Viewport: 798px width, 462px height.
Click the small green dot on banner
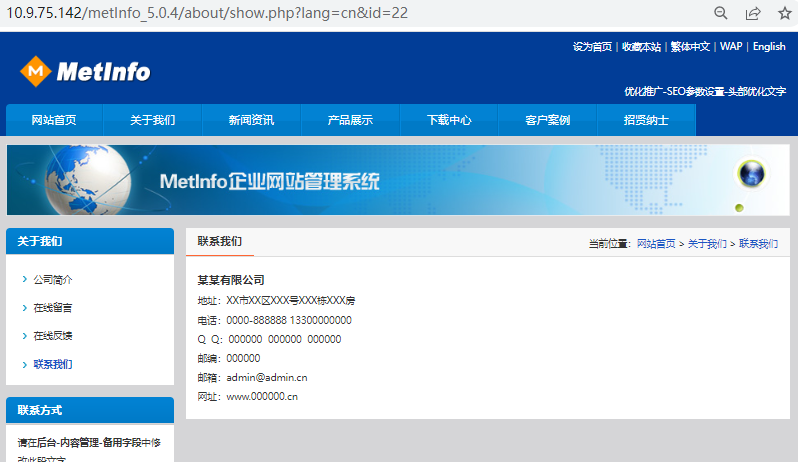[739, 208]
